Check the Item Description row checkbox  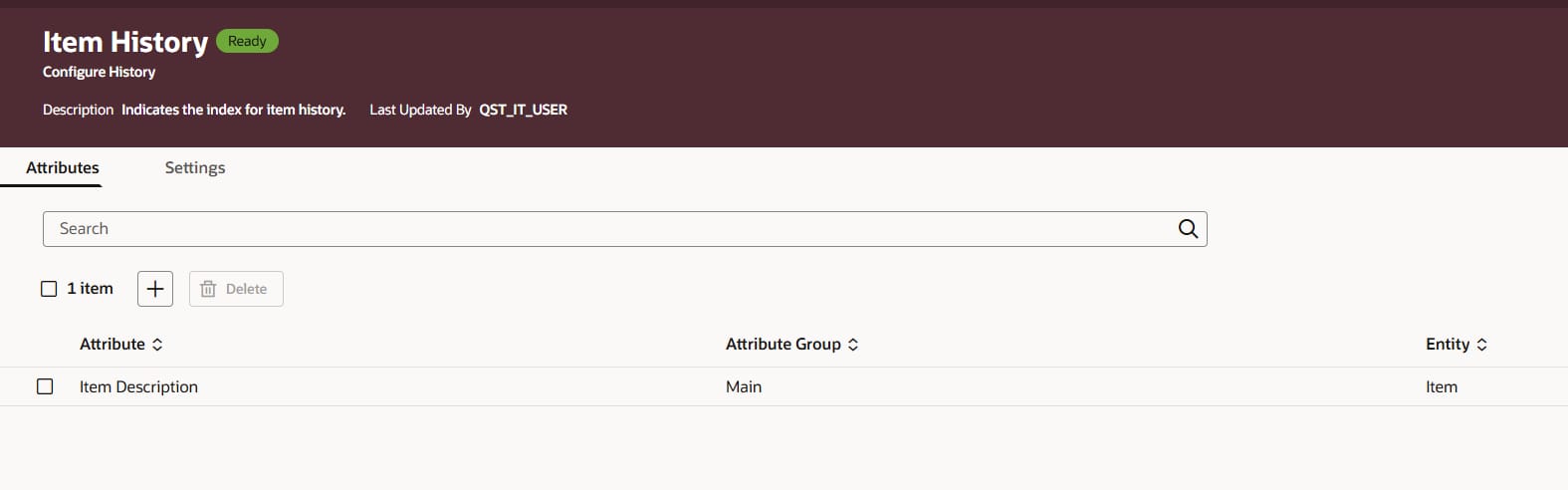point(45,386)
